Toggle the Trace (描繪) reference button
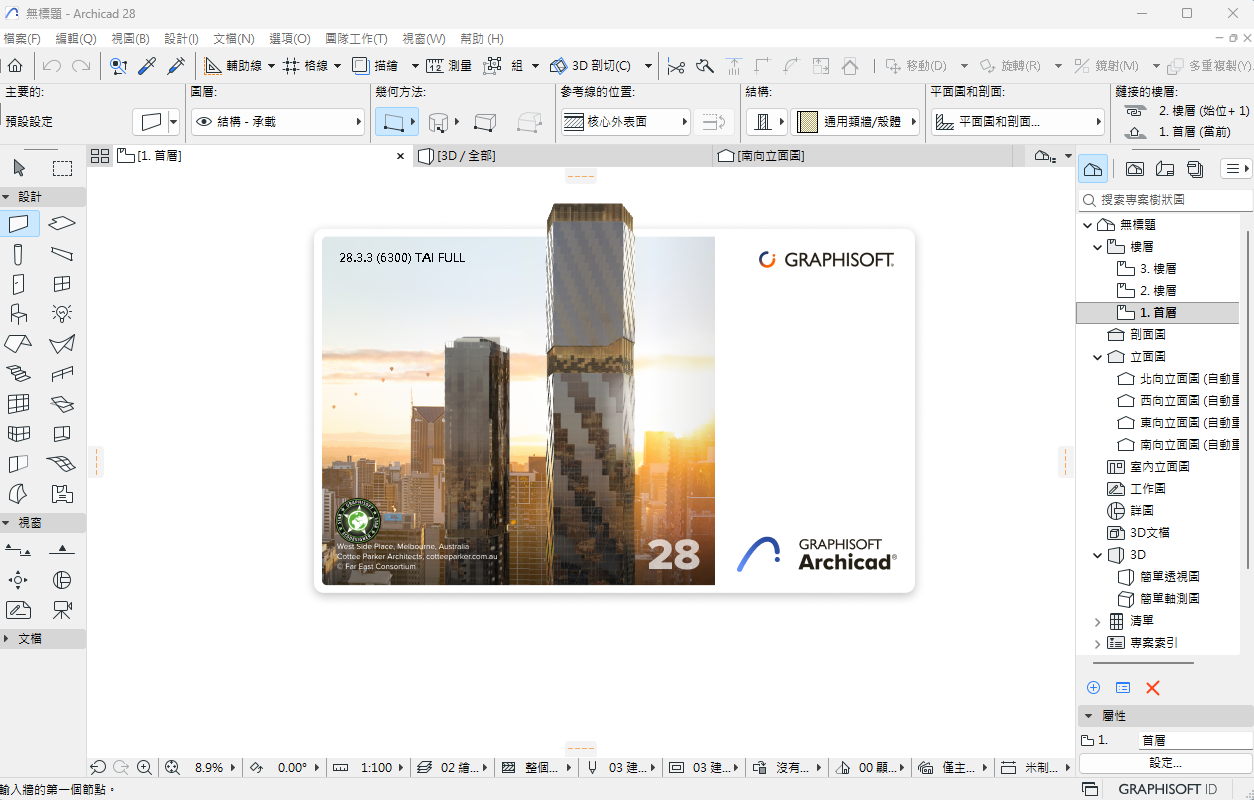This screenshot has height=800, width=1254. pyautogui.click(x=376, y=66)
